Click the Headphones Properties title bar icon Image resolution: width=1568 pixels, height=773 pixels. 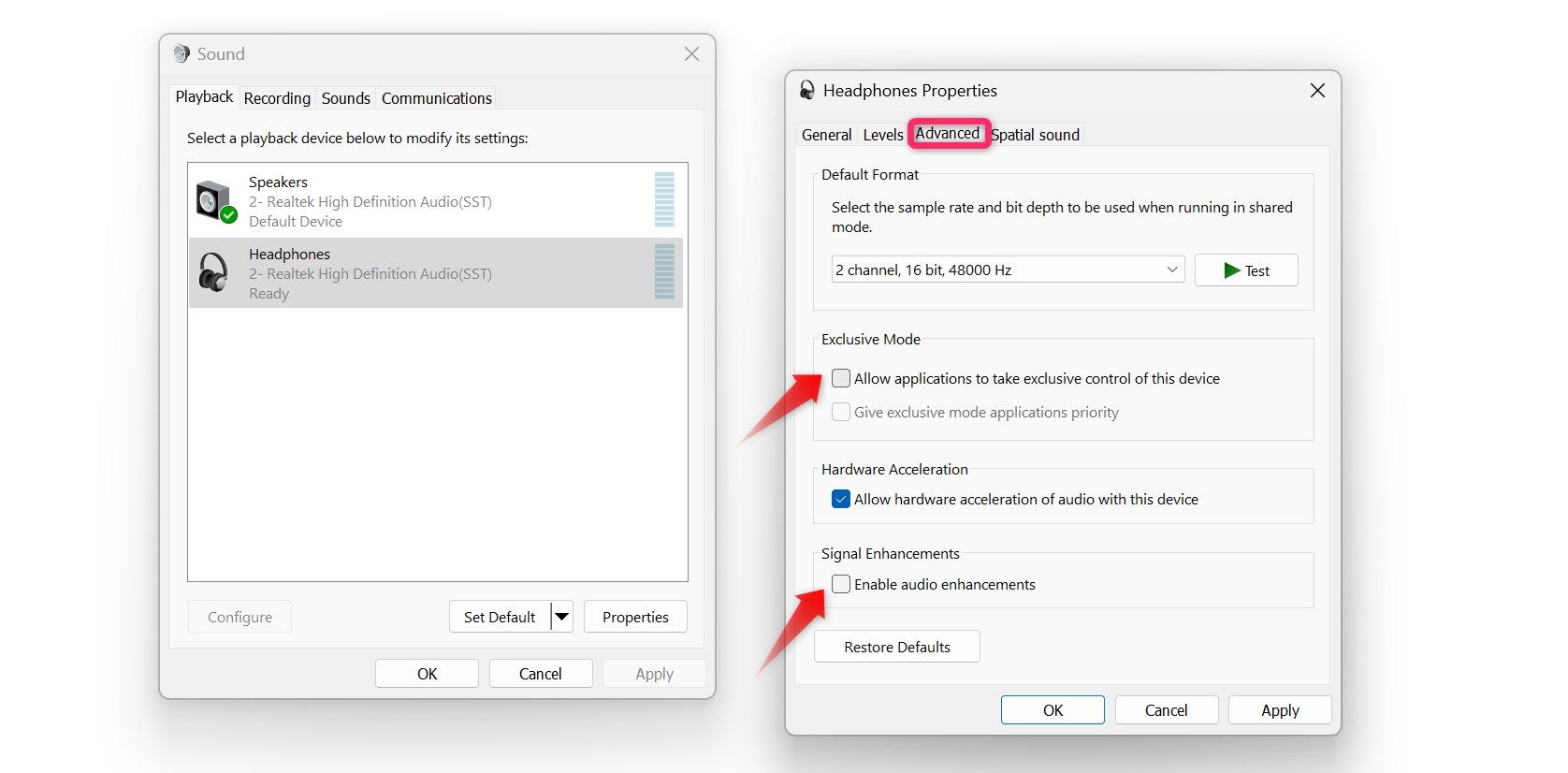806,90
